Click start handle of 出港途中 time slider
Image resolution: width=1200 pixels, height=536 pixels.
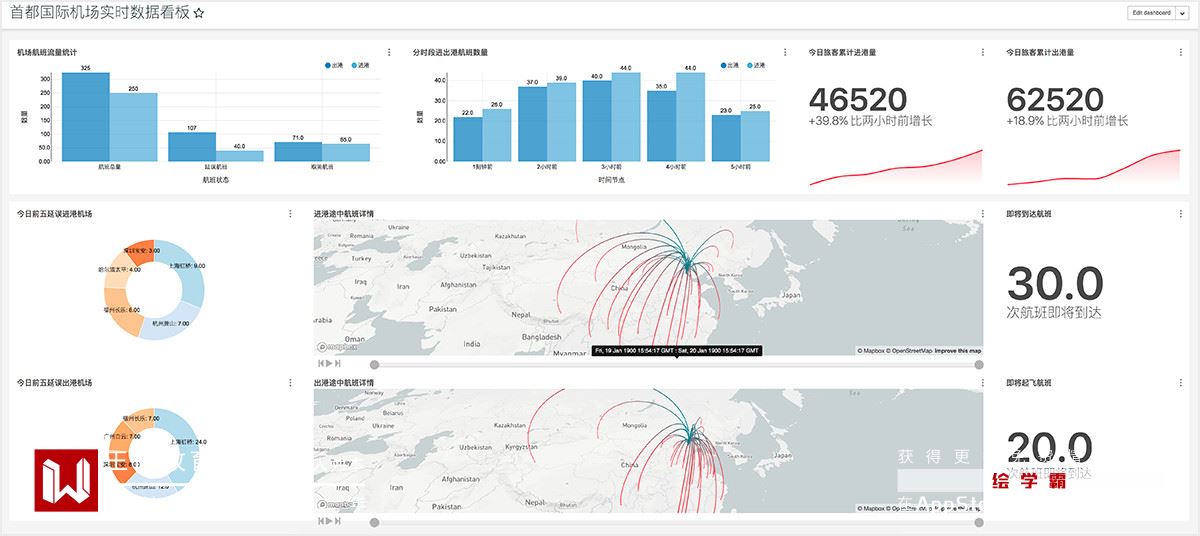tap(374, 522)
